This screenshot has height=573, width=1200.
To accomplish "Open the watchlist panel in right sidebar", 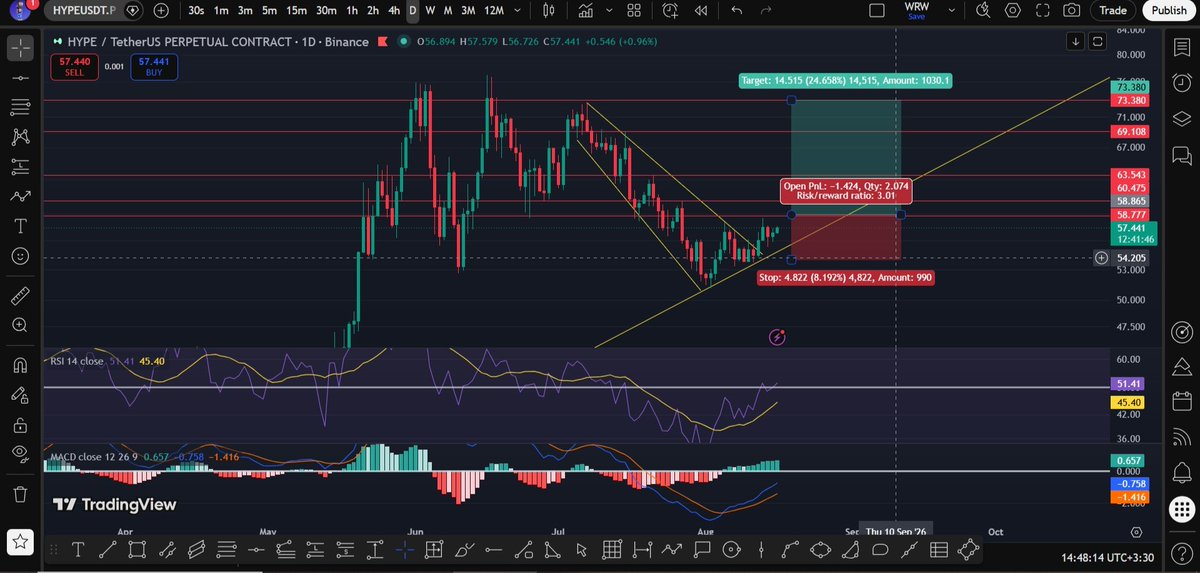I will pos(1182,45).
